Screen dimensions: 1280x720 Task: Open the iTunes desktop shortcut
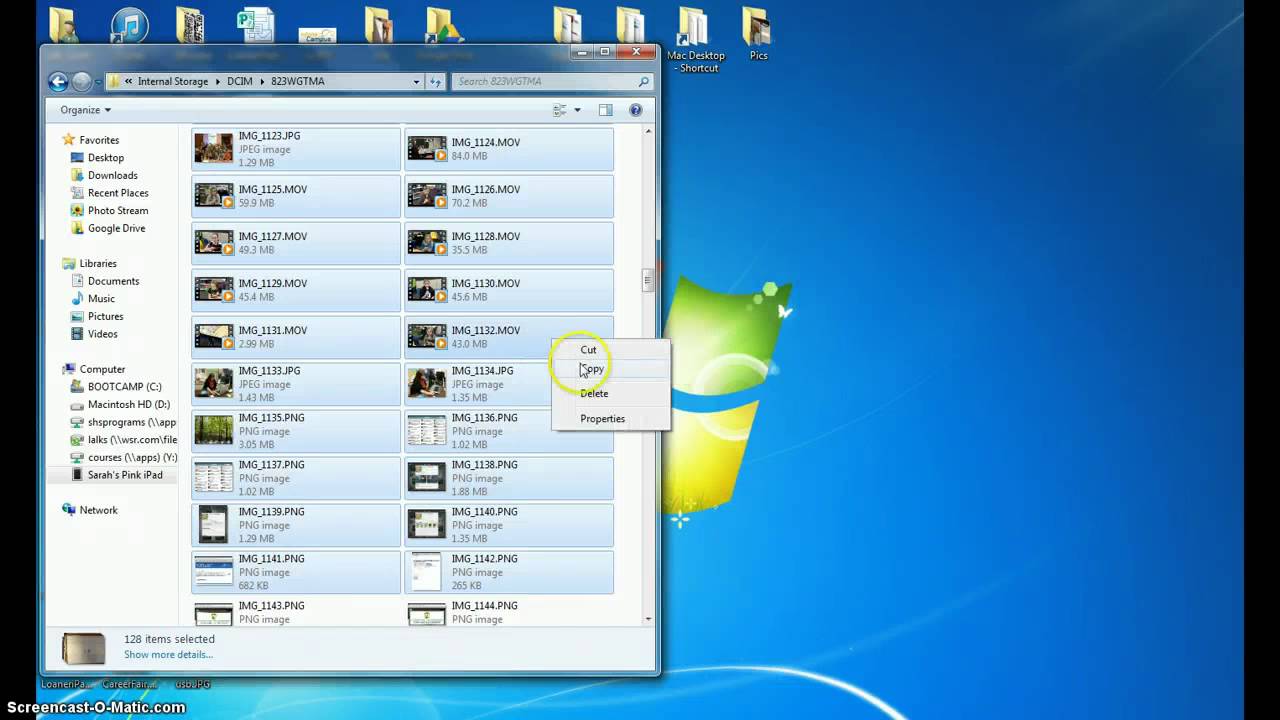(x=130, y=24)
